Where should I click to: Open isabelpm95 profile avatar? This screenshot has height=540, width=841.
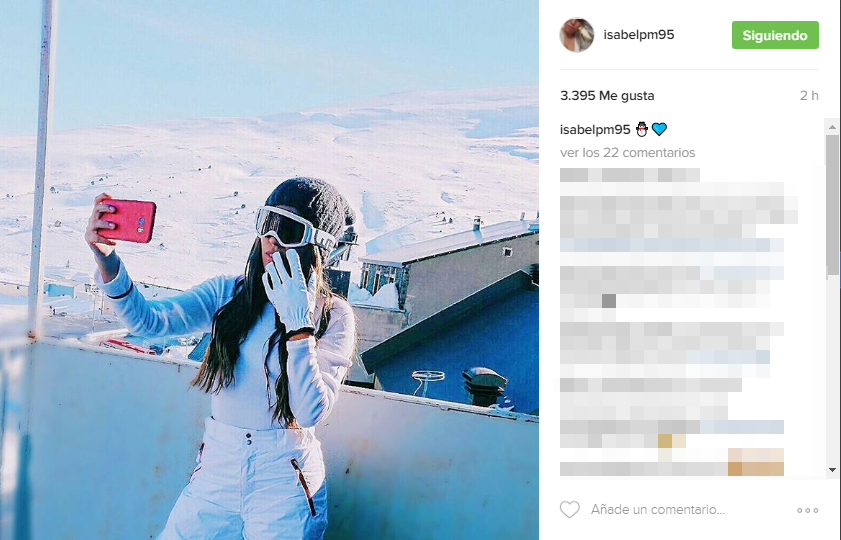click(577, 35)
